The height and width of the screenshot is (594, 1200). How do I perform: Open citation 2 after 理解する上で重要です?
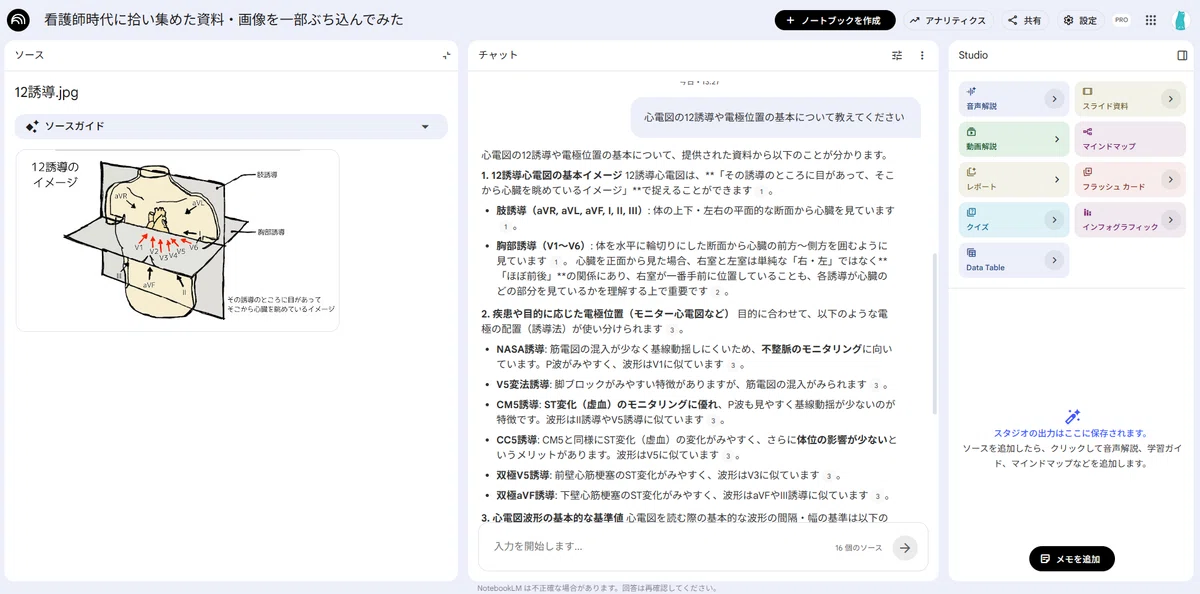point(717,291)
